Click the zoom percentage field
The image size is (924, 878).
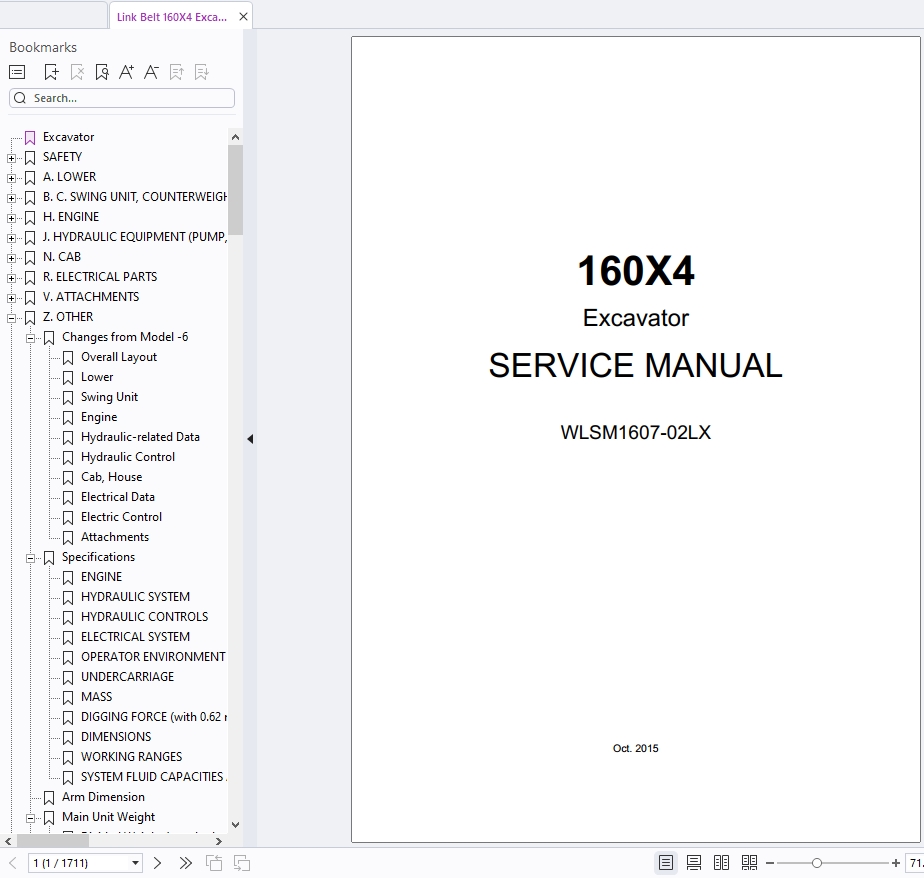point(915,863)
